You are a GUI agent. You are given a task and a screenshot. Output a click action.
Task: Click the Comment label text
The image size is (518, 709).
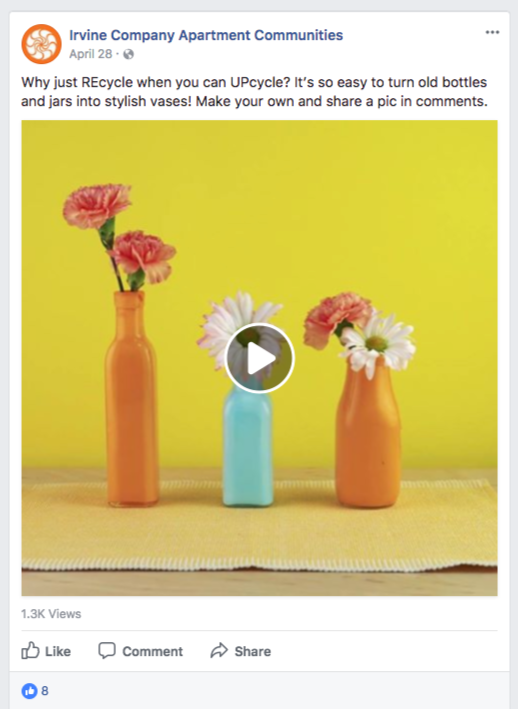[152, 651]
